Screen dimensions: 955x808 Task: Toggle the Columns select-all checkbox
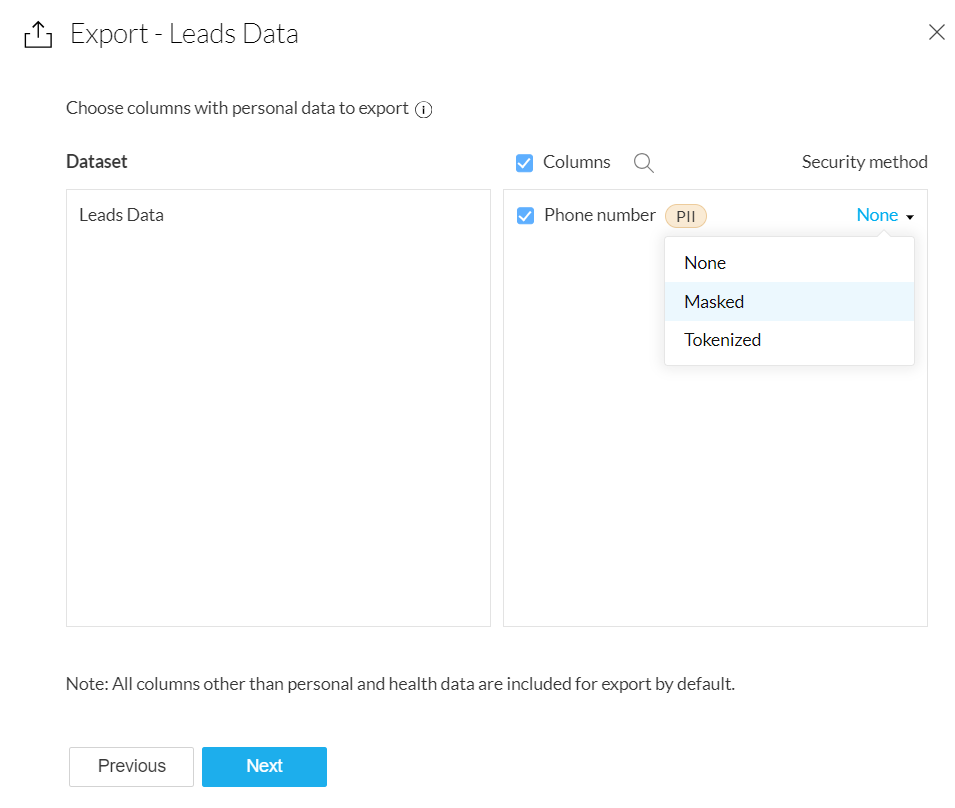pos(524,163)
